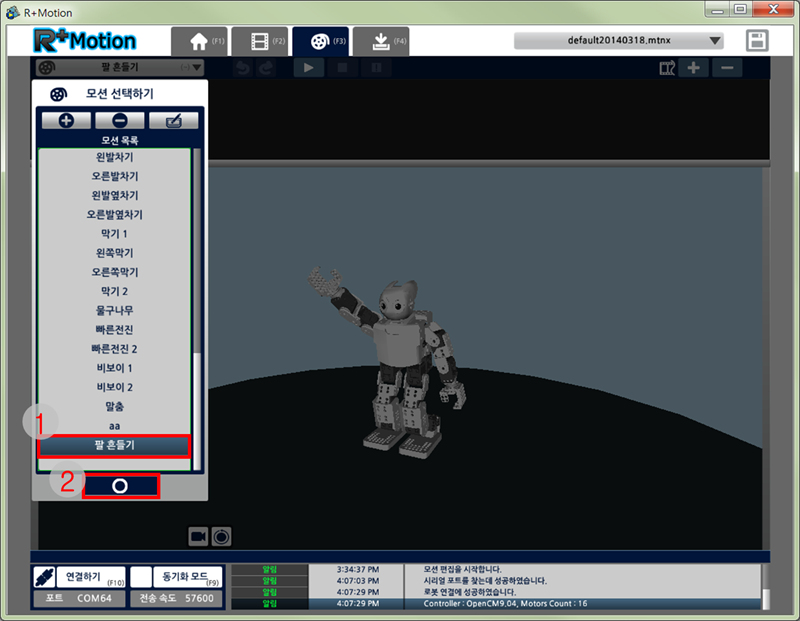The width and height of the screenshot is (800, 621).
Task: Switch to the film strip tab (F2)
Action: coord(261,41)
